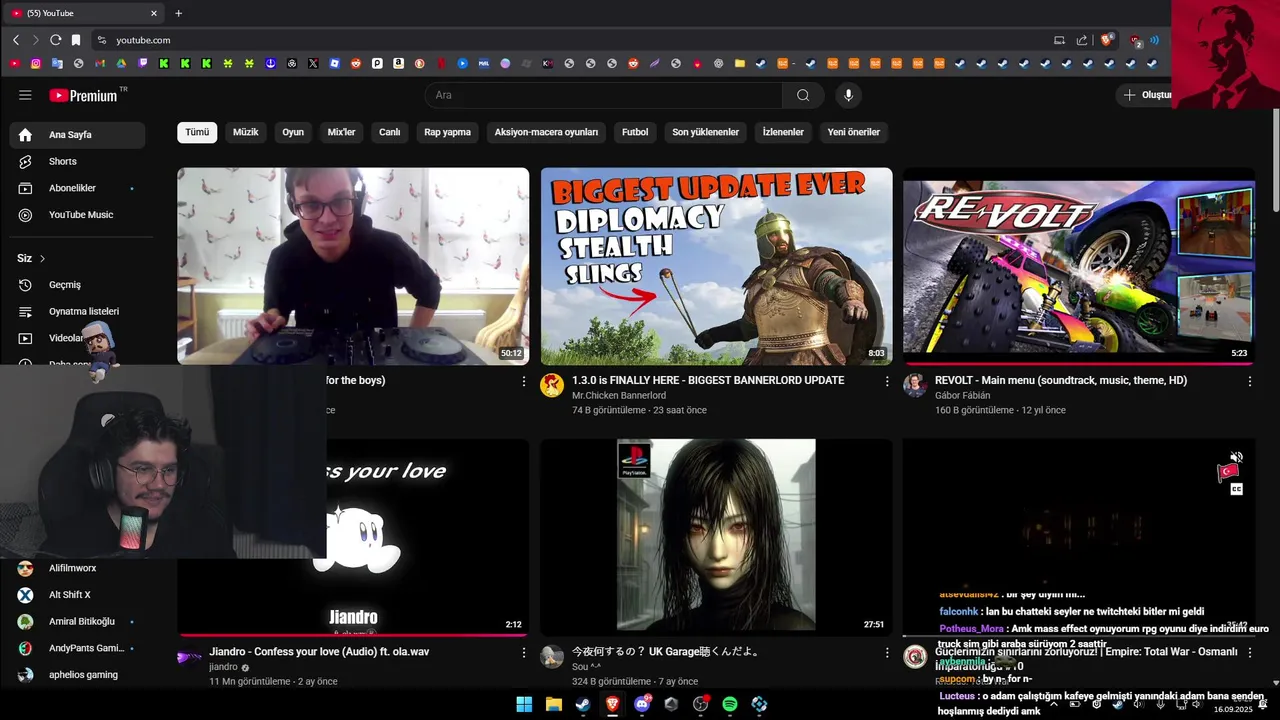This screenshot has height=720, width=1280.
Task: Open the Google Drive bookmark
Action: point(121,63)
